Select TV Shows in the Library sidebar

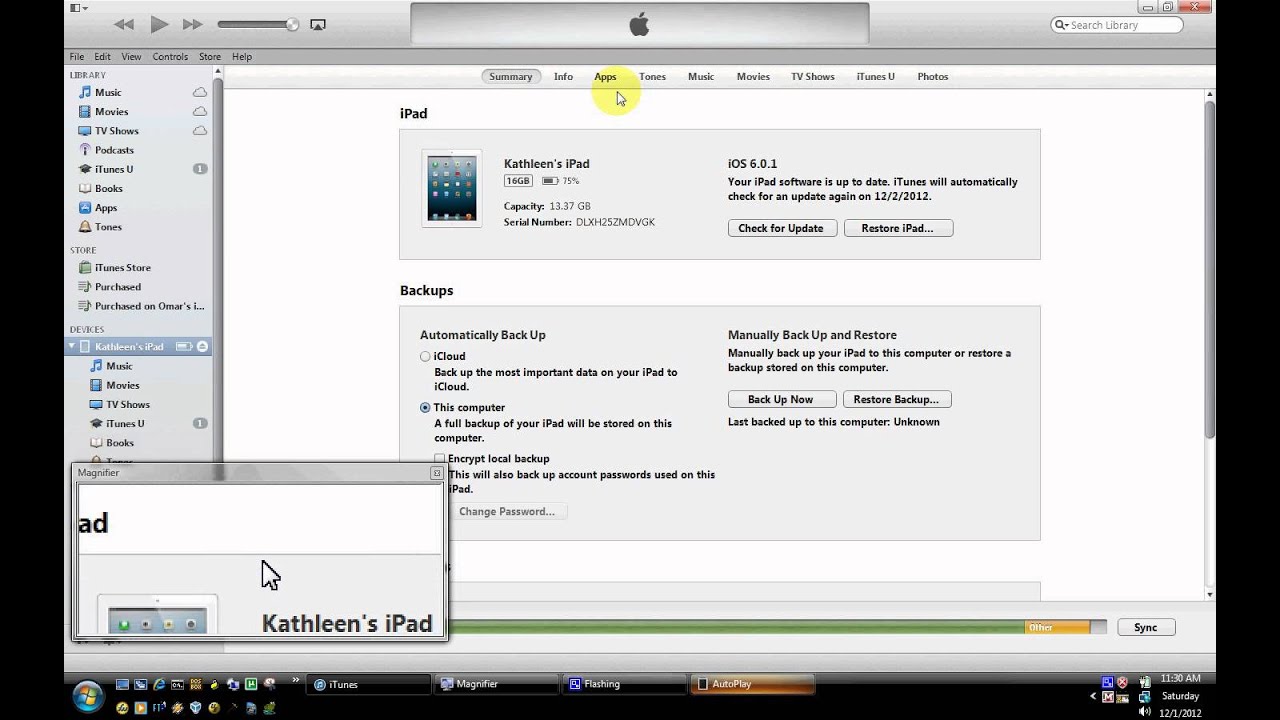(x=116, y=130)
